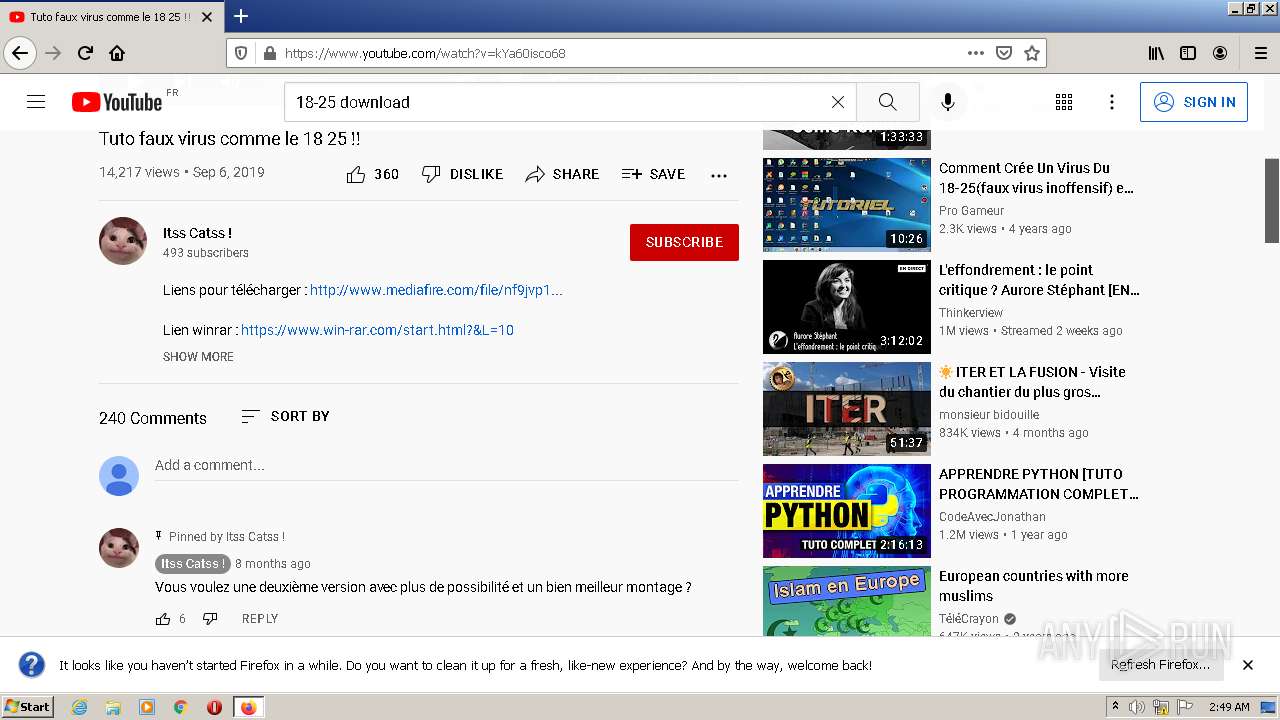Open YouTube guide hamburger menu
Screen dimensions: 1280x720
point(36,102)
